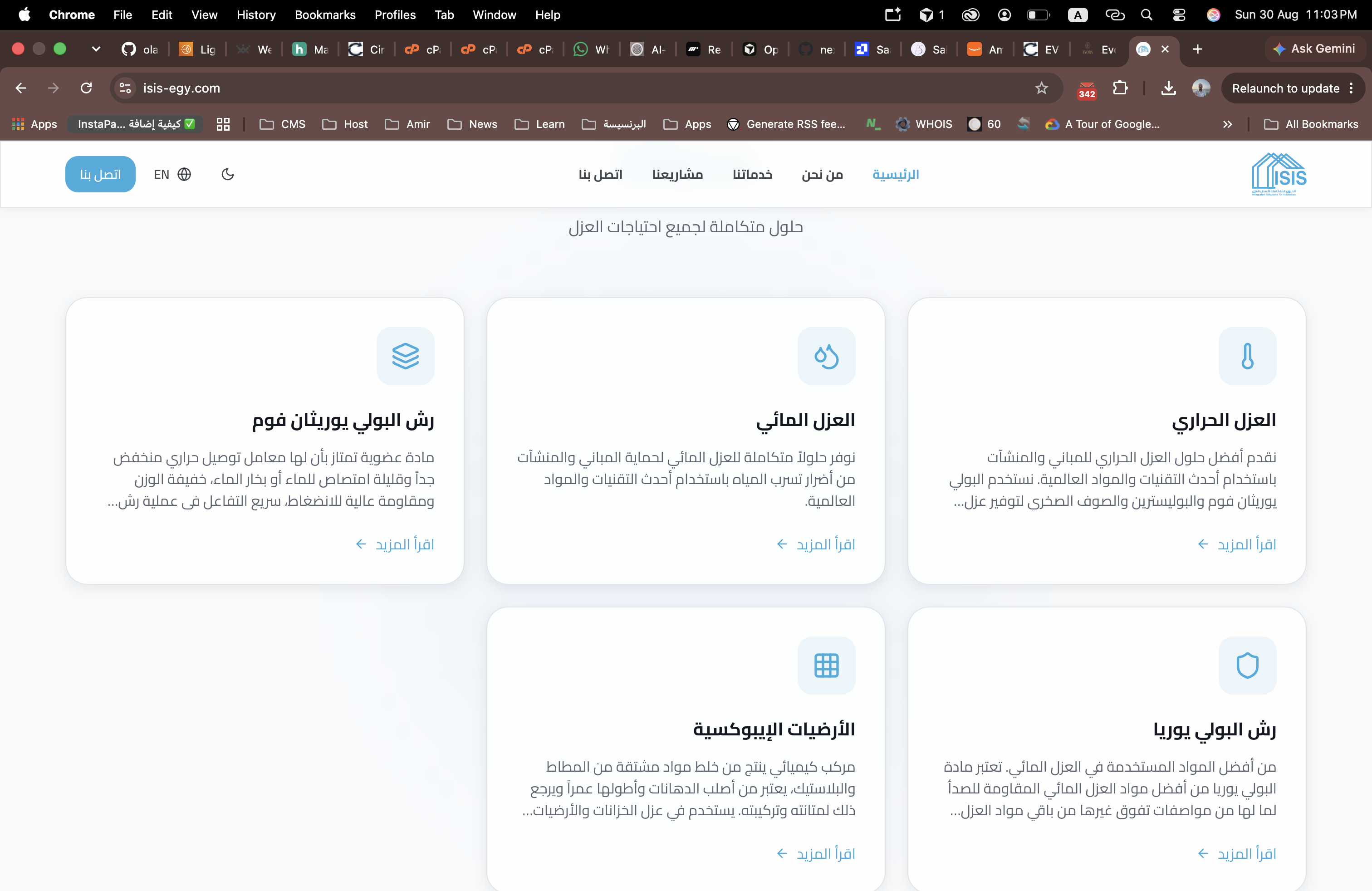1372x891 pixels.
Task: Click heading رش البولي يوريثان فوم
Action: point(343,420)
